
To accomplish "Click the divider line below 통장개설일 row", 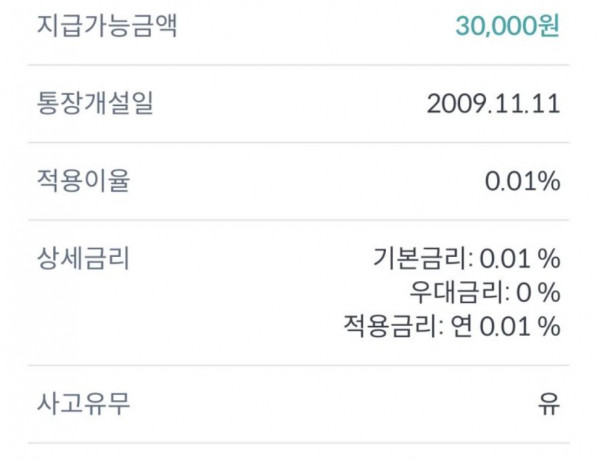I will click(x=300, y=143).
